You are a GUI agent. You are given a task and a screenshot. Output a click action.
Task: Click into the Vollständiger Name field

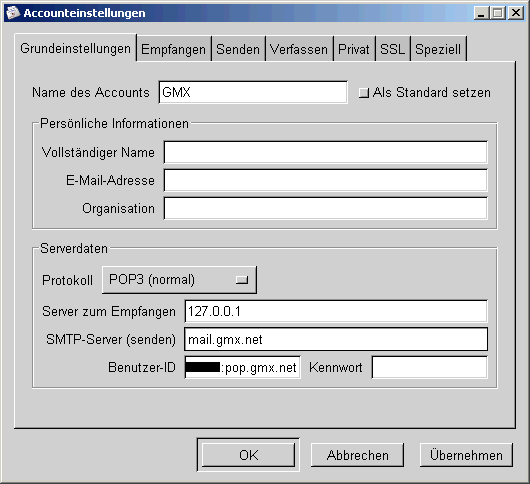(x=326, y=152)
